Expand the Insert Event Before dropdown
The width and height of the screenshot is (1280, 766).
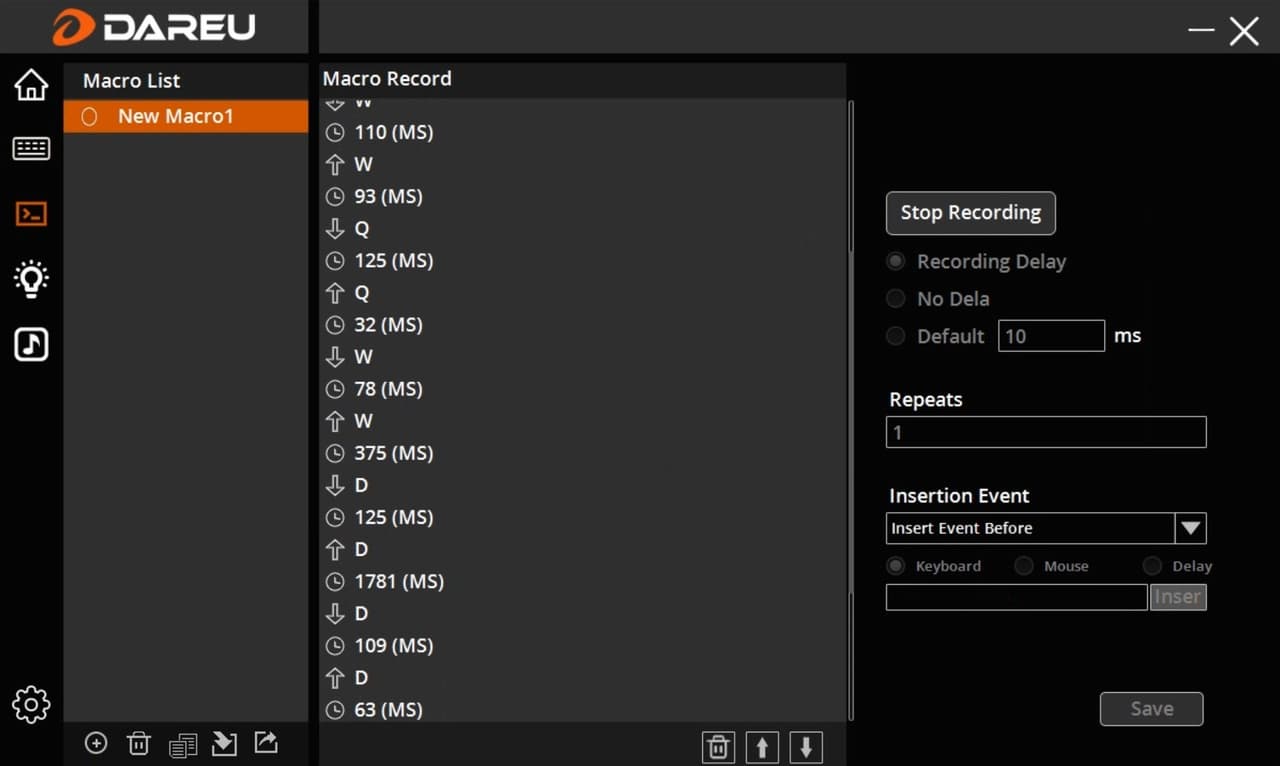coord(1190,528)
